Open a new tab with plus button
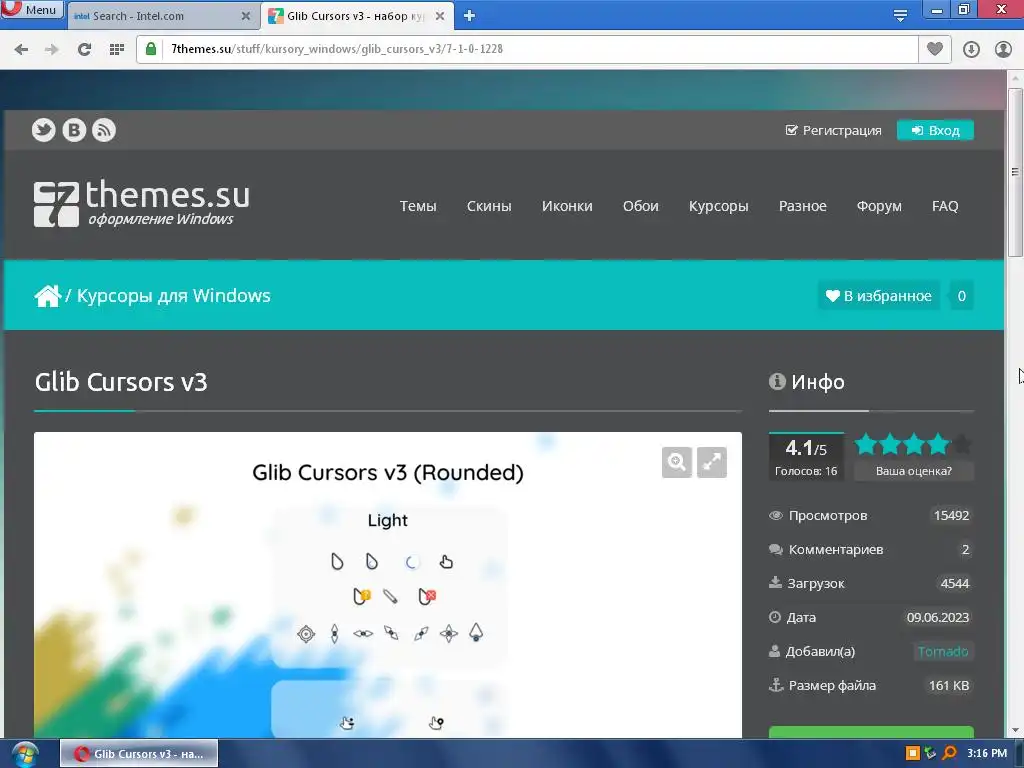The width and height of the screenshot is (1024, 768). [x=469, y=16]
